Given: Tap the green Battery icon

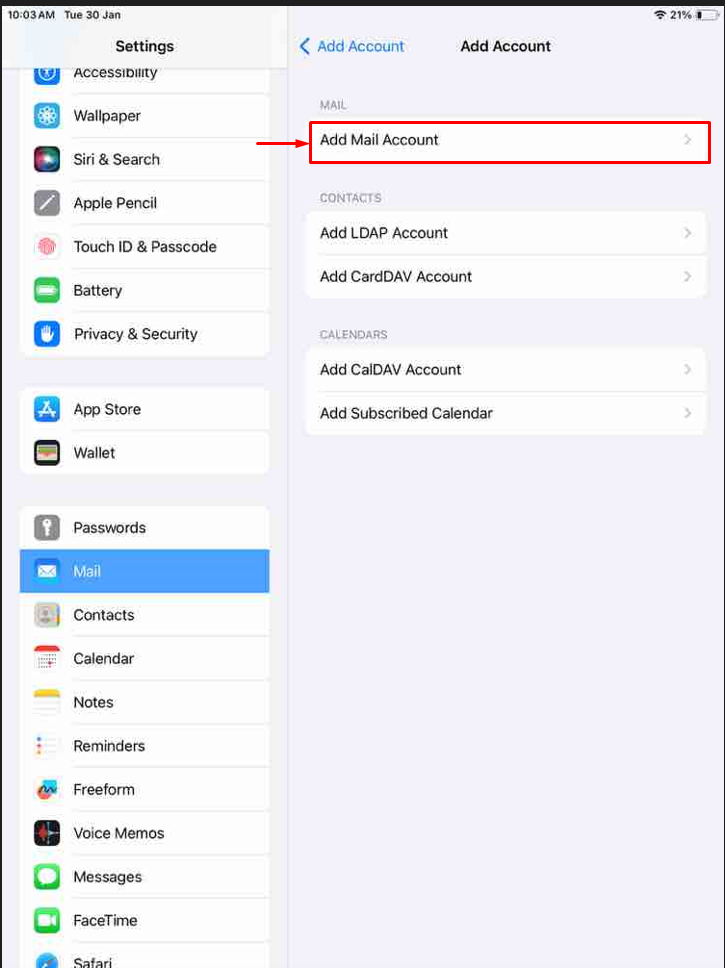Looking at the screenshot, I should point(47,290).
